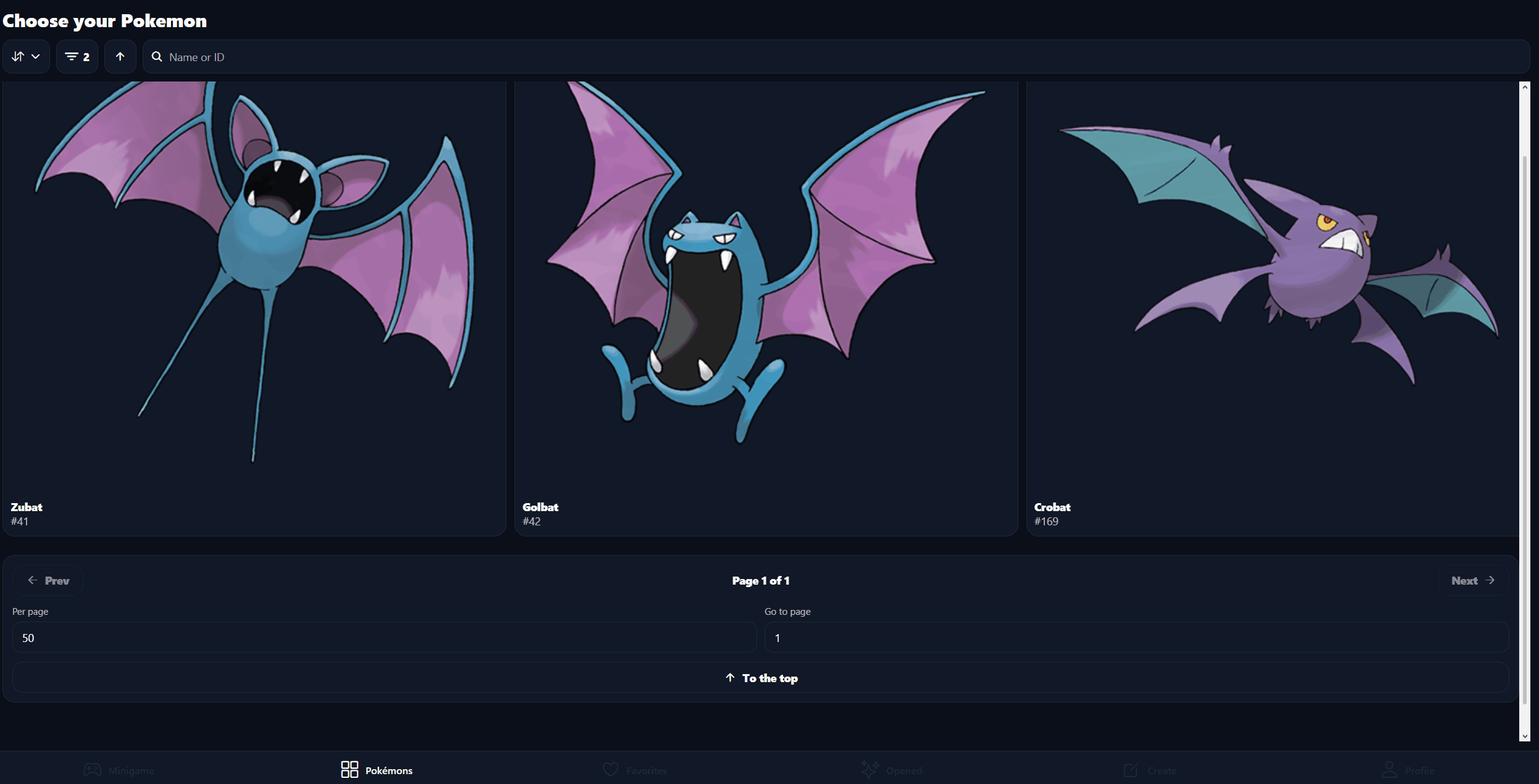This screenshot has height=784, width=1539.
Task: Click the Choose your Pokemon heading
Action: [x=104, y=21]
